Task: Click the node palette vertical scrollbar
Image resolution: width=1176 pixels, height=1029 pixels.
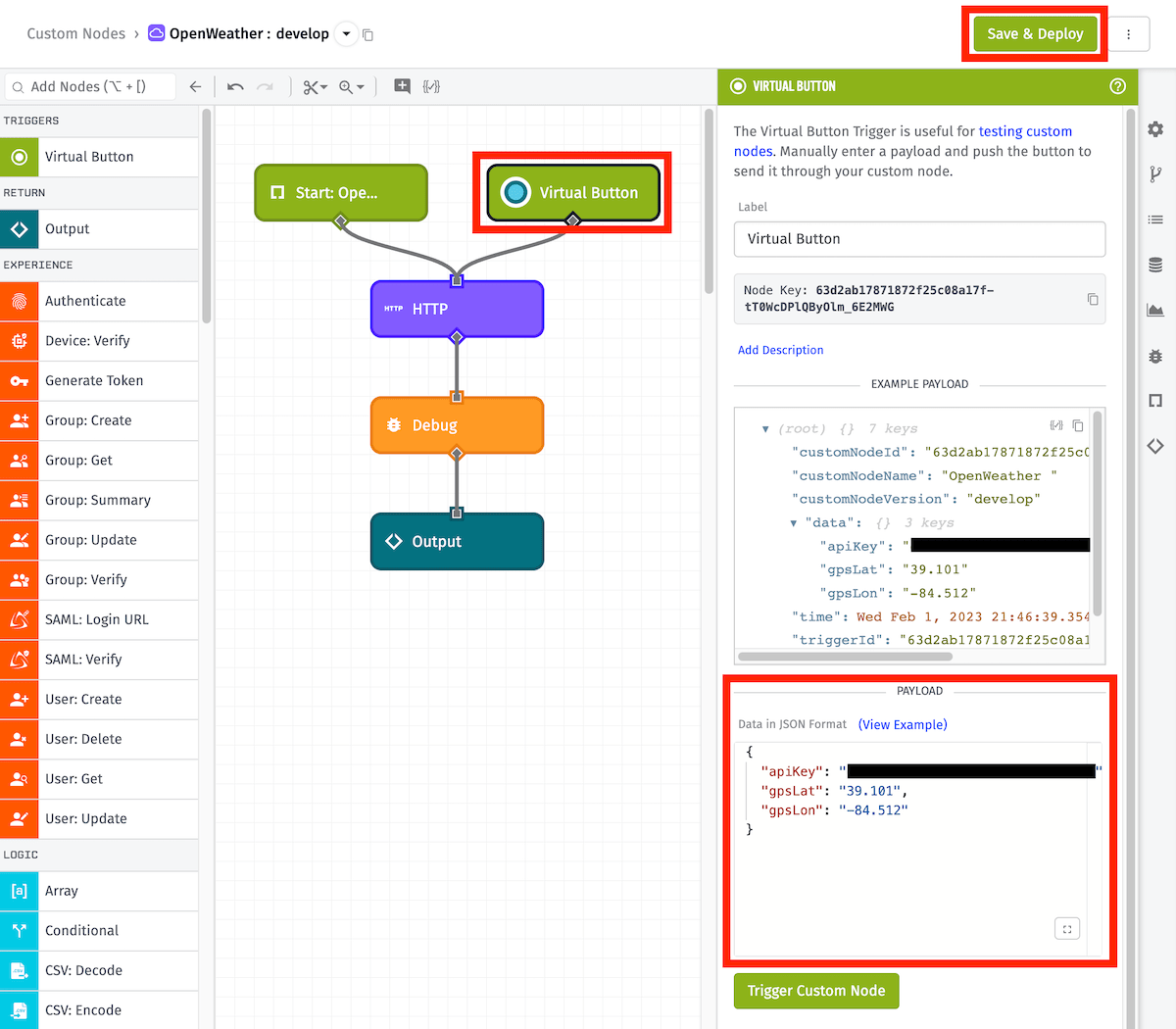Action: 206,216
